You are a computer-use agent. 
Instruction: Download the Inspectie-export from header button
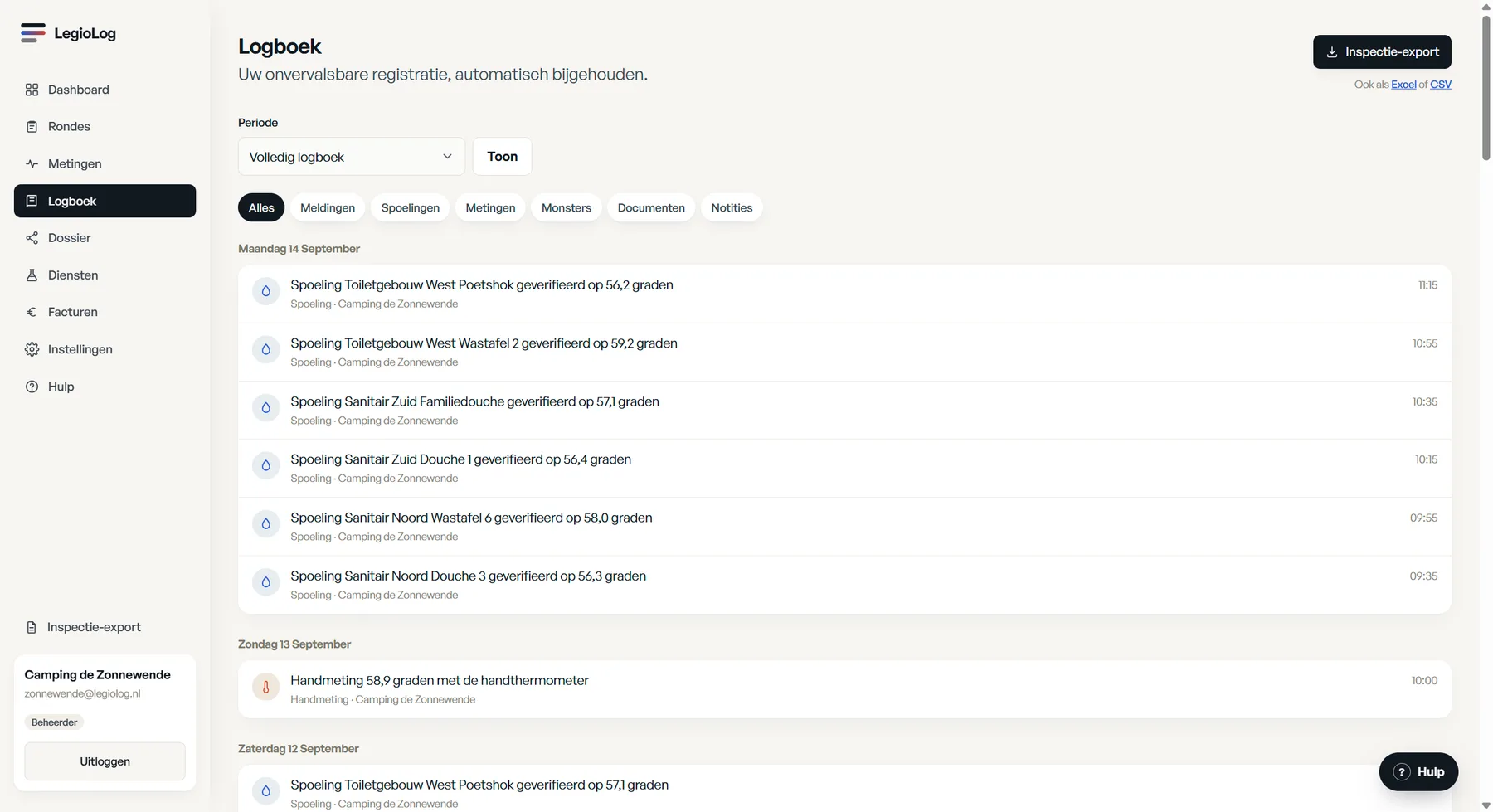tap(1382, 51)
